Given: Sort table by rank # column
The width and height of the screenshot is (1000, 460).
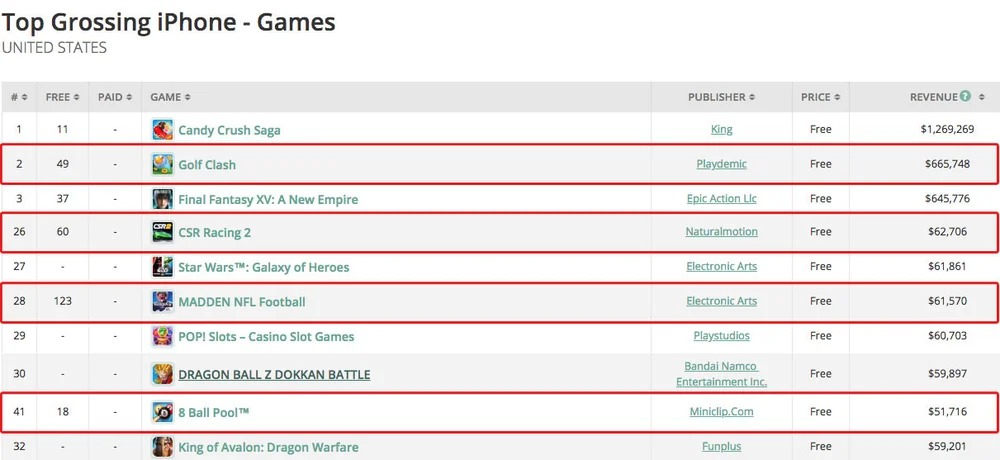Looking at the screenshot, I should point(19,97).
